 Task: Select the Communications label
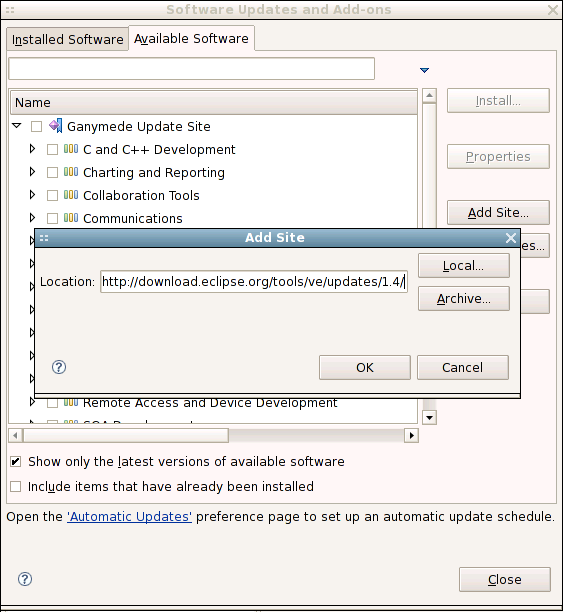click(133, 218)
